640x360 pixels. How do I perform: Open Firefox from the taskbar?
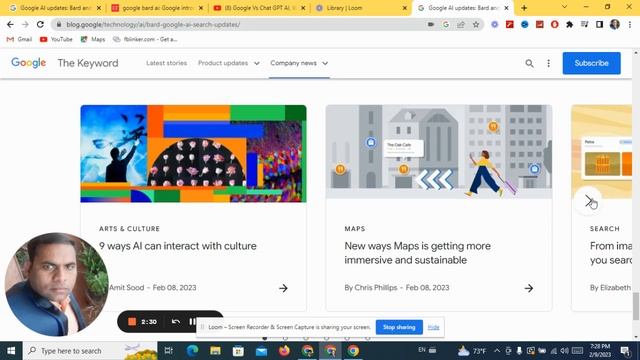pyautogui.click(x=284, y=351)
